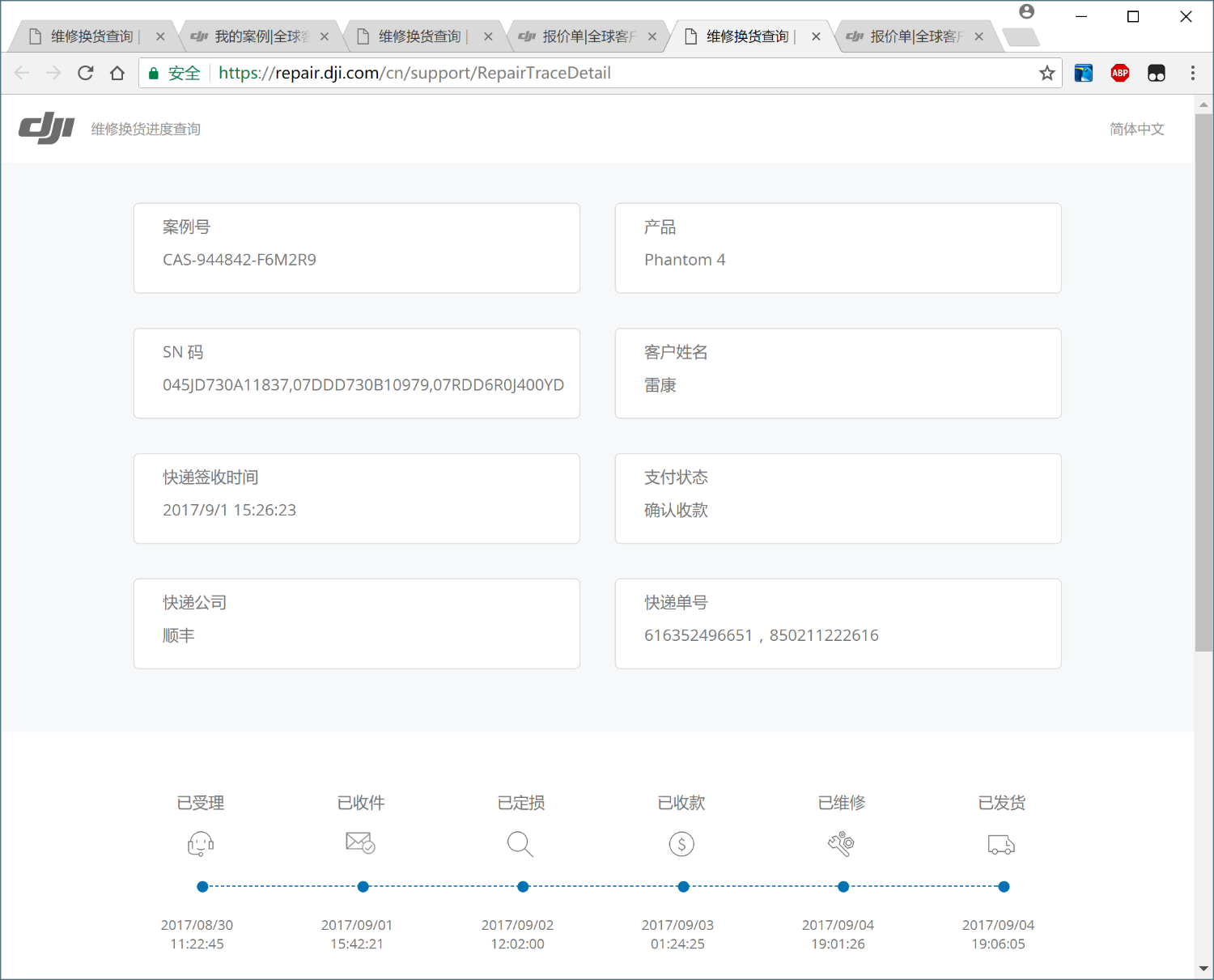Click the 已发货 timeline dot
The image size is (1214, 980).
1004,887
